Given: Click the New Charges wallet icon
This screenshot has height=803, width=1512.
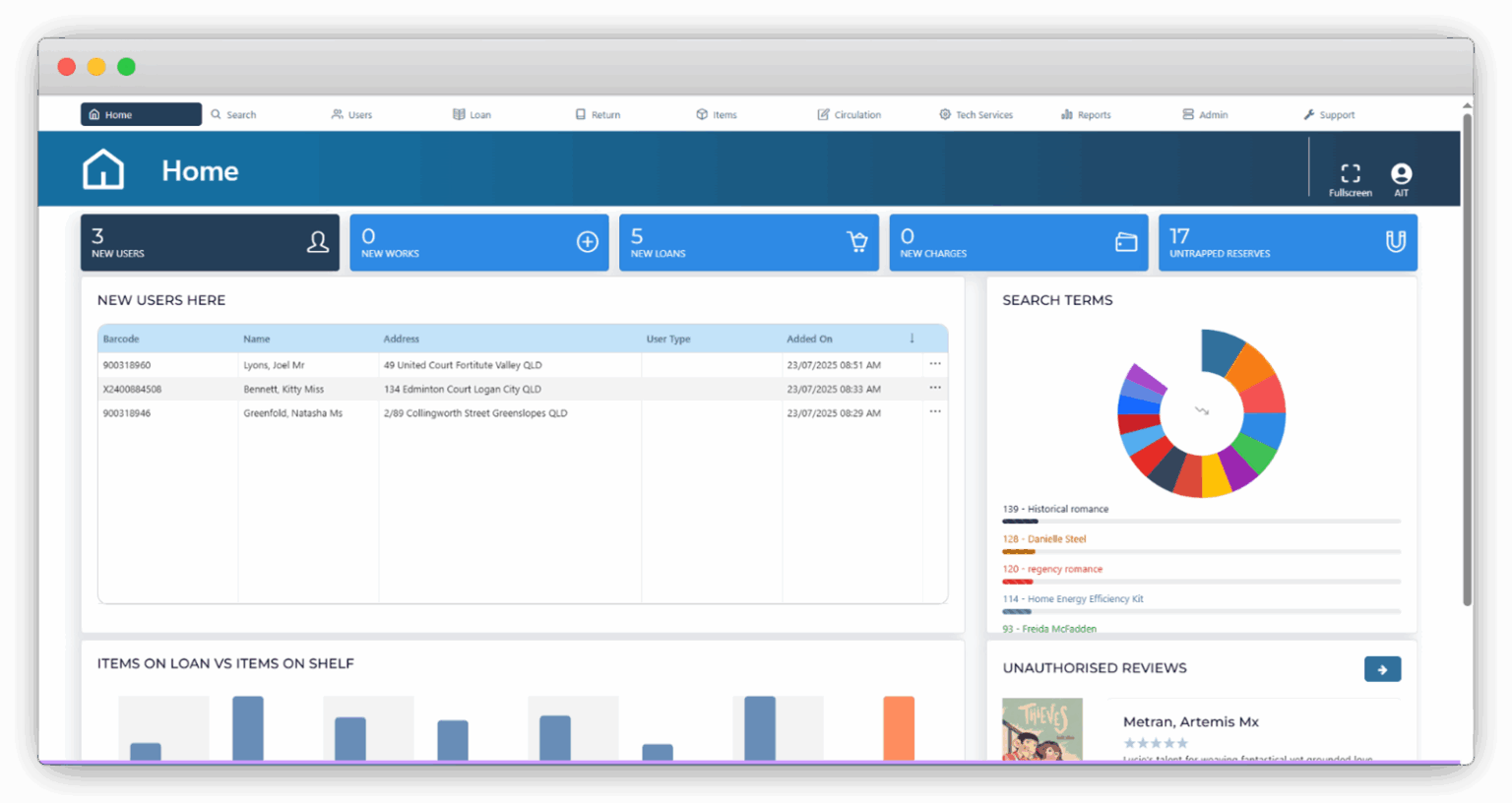Looking at the screenshot, I should coord(1126,242).
